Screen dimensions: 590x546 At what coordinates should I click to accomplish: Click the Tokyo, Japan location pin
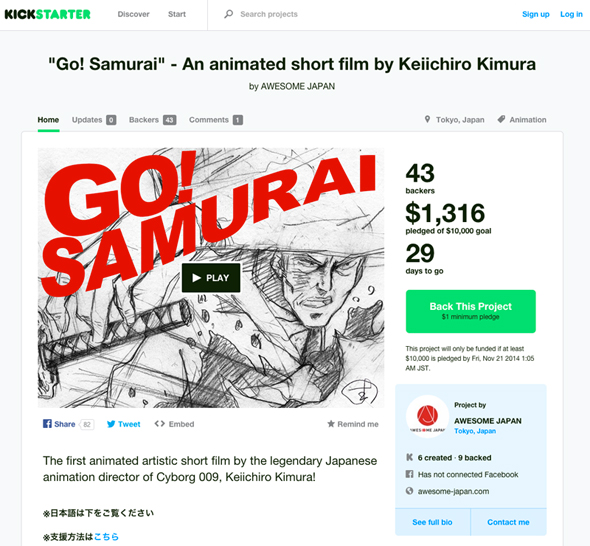pyautogui.click(x=427, y=119)
